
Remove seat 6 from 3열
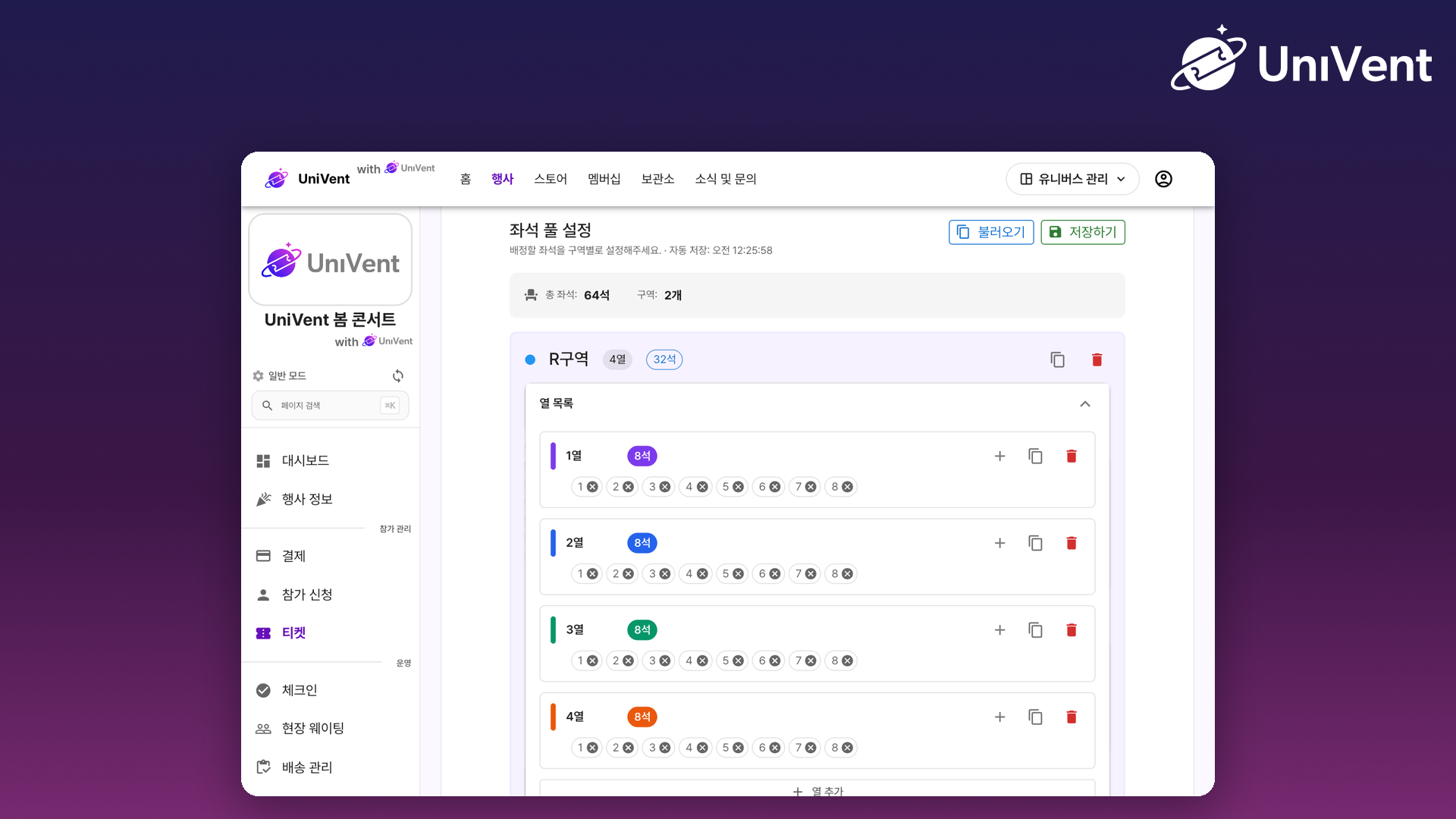(775, 661)
